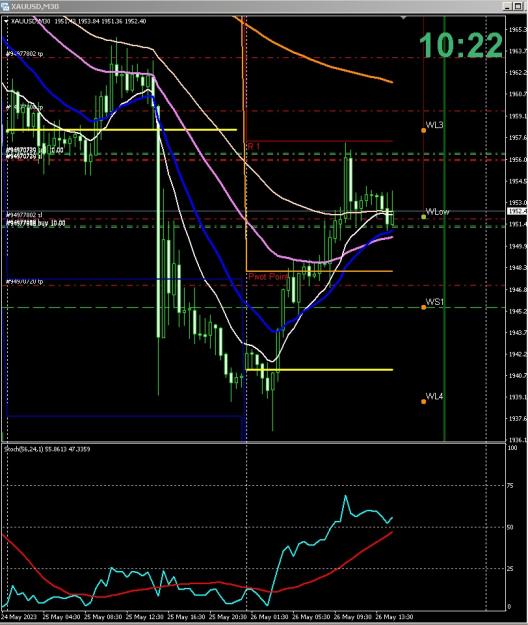The width and height of the screenshot is (528, 625).
Task: Click the 1965.3 price scale value
Action: 518,29
